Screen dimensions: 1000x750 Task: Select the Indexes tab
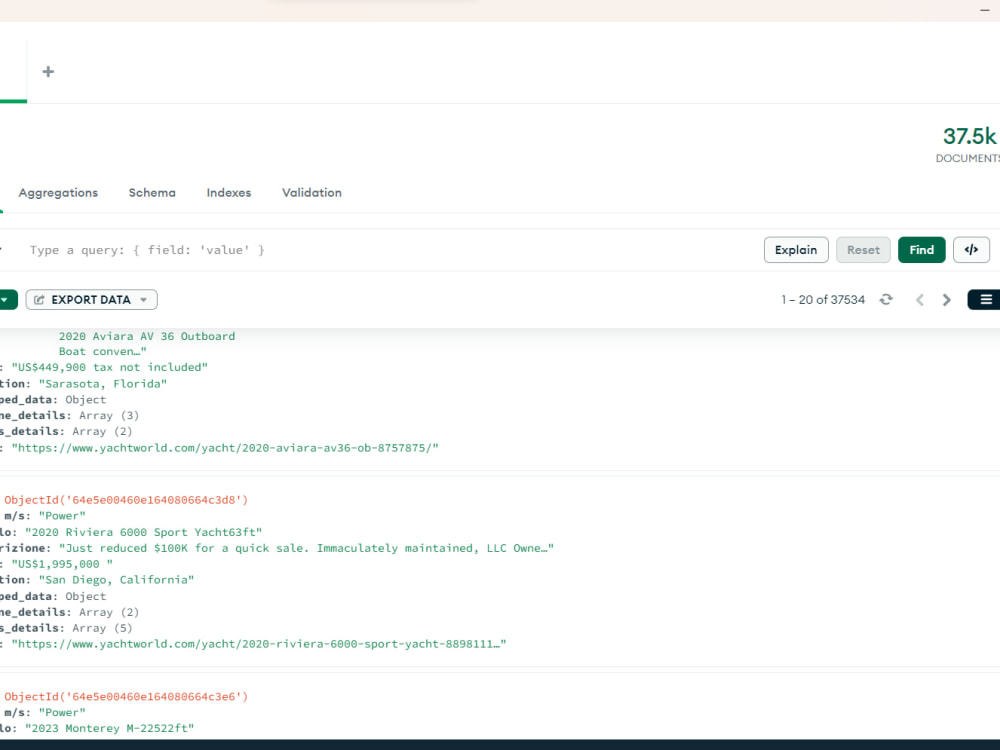click(x=228, y=192)
